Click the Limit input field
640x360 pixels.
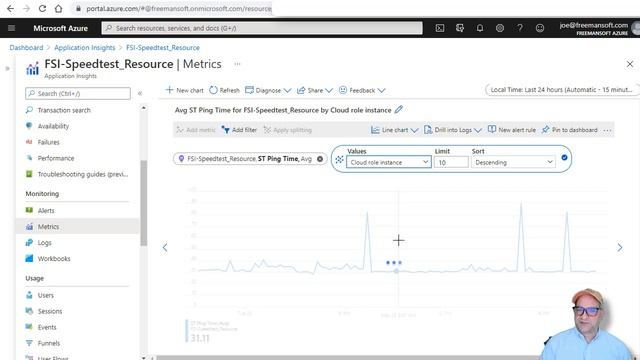[451, 162]
